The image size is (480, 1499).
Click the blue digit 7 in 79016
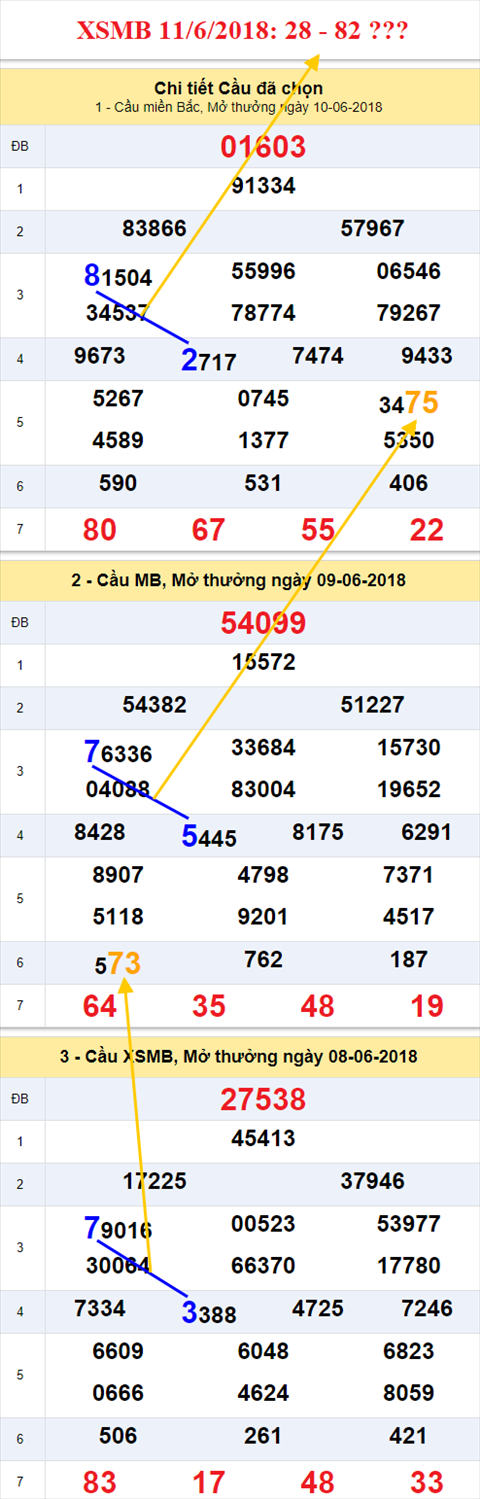[x=91, y=1227]
